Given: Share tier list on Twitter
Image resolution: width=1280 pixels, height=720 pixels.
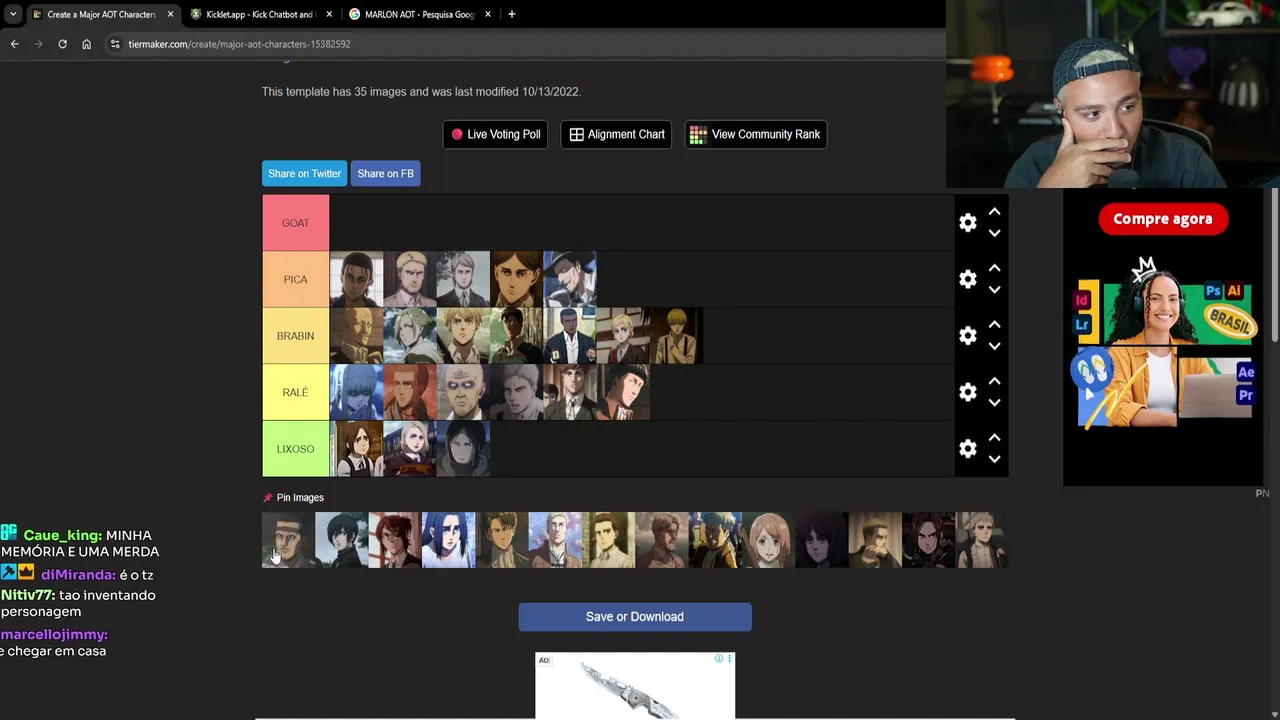Looking at the screenshot, I should (x=304, y=173).
